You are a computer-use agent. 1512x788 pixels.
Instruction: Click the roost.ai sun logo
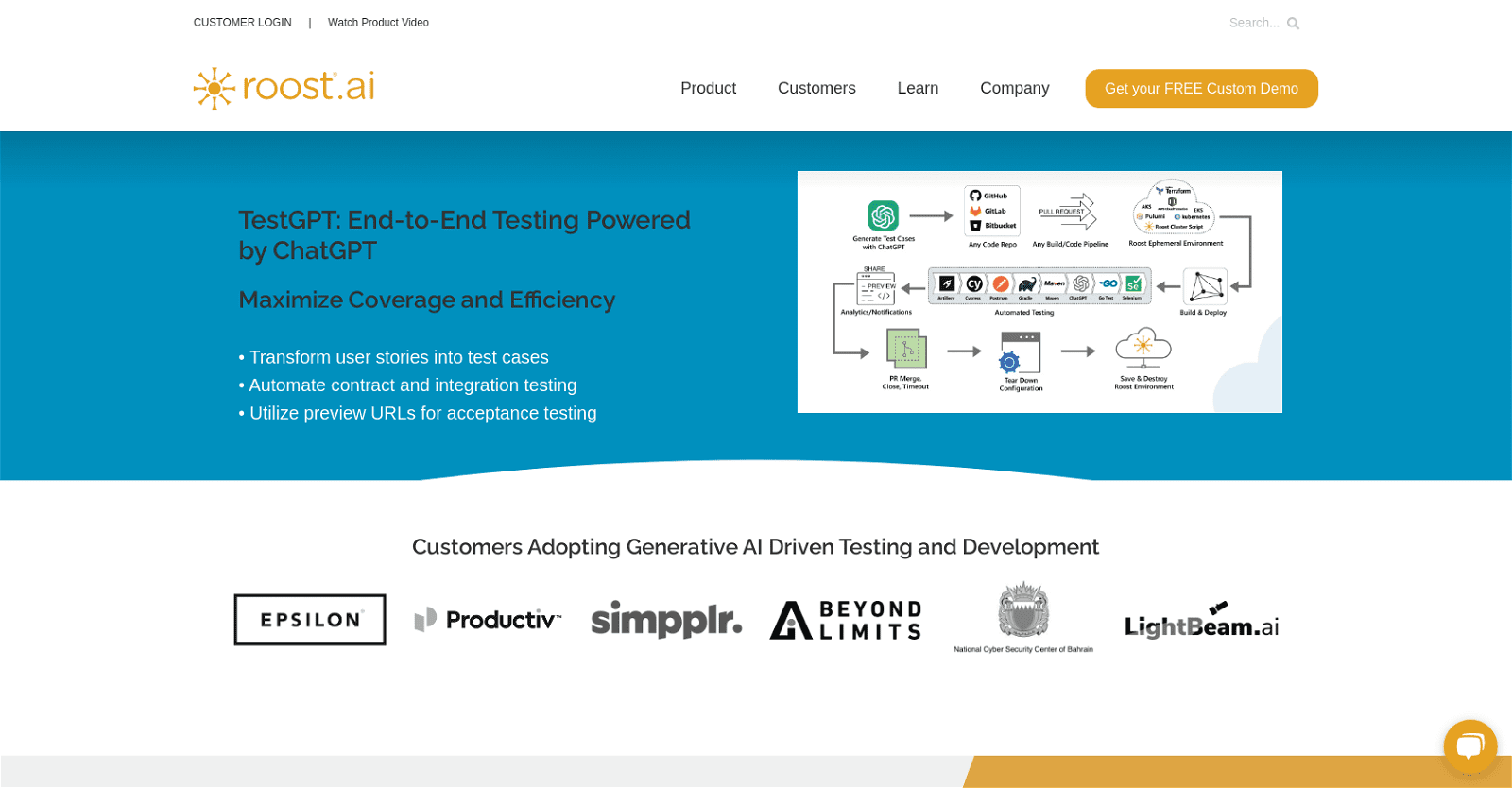pos(215,89)
